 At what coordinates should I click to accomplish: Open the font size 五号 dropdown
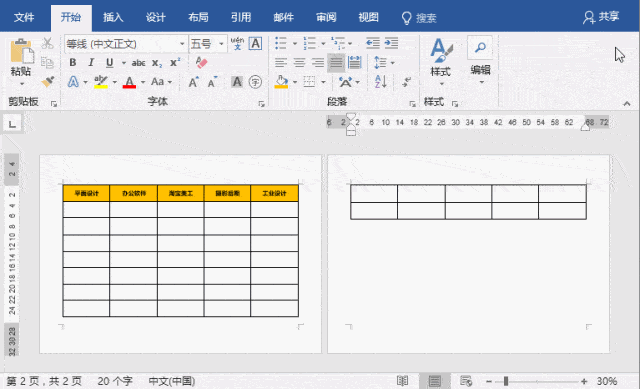(x=221, y=43)
